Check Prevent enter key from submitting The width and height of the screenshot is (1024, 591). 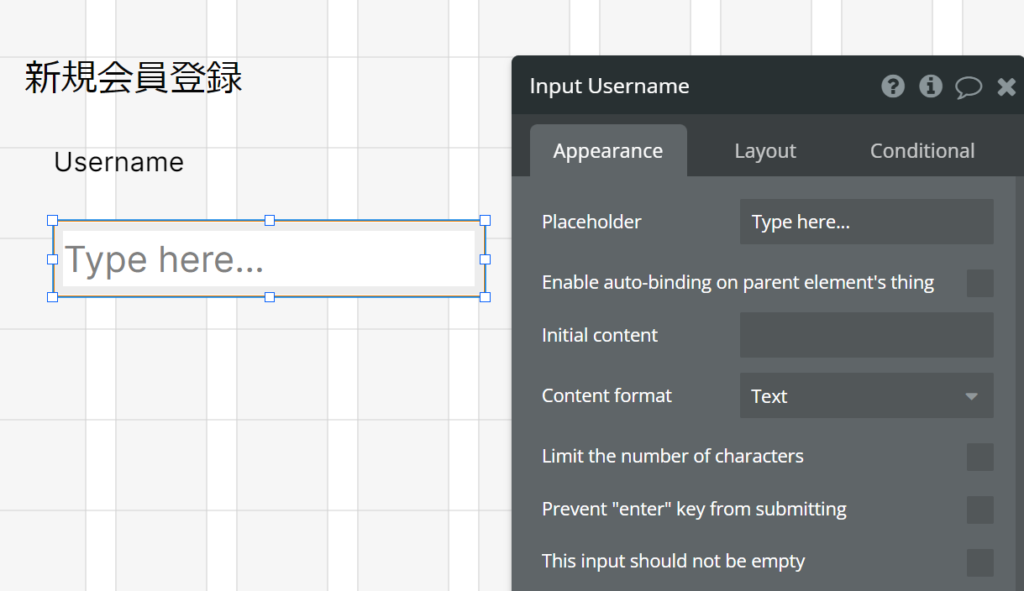coord(980,510)
